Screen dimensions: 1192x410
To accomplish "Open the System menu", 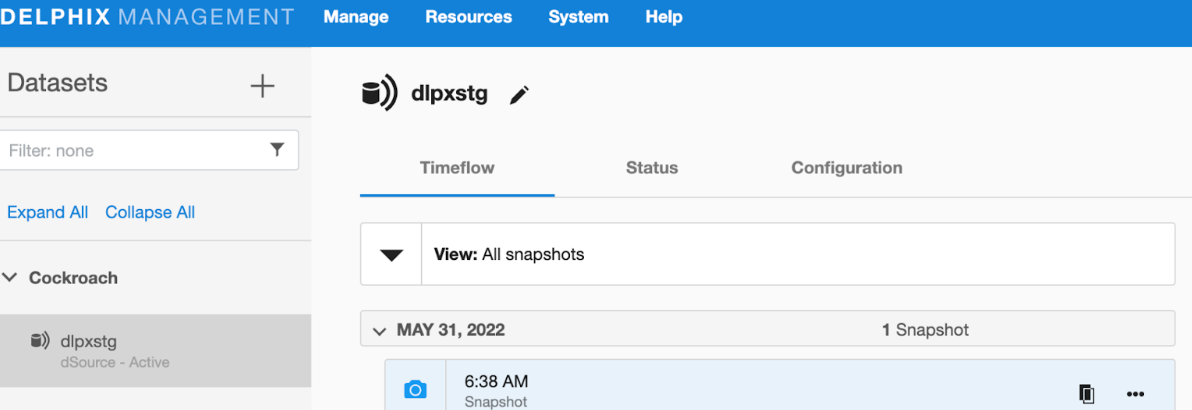I will click(578, 17).
